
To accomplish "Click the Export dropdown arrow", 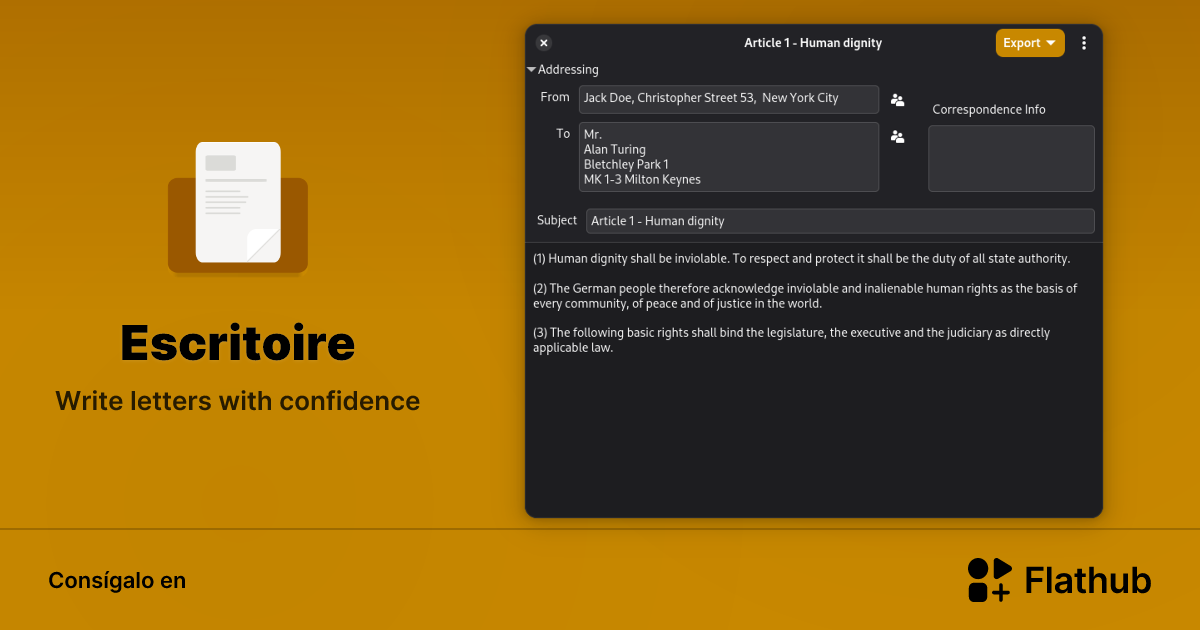I will 1052,42.
